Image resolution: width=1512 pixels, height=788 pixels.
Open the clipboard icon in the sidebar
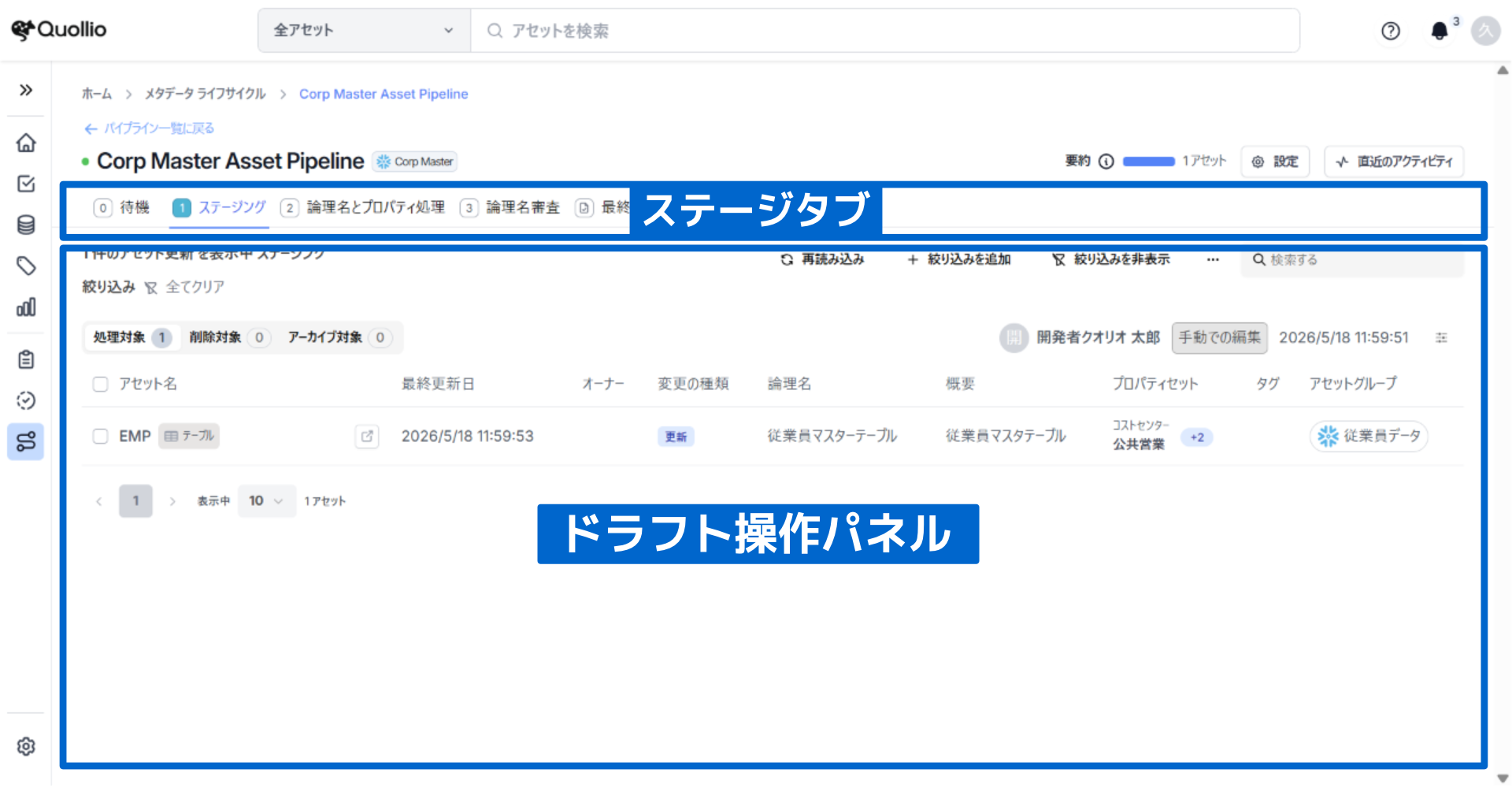(26, 359)
